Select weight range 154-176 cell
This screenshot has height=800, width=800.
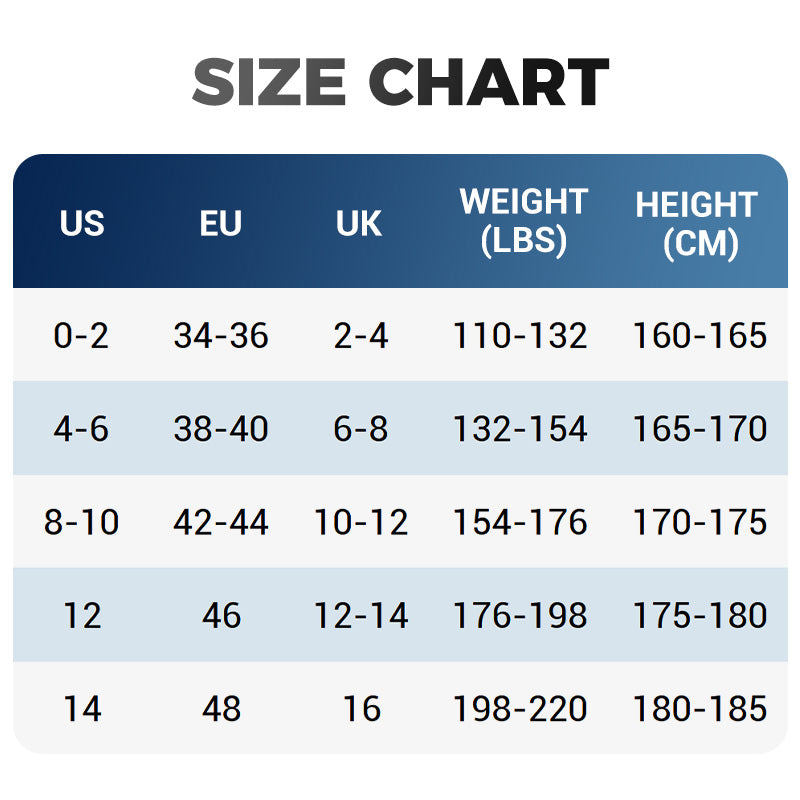(x=520, y=522)
